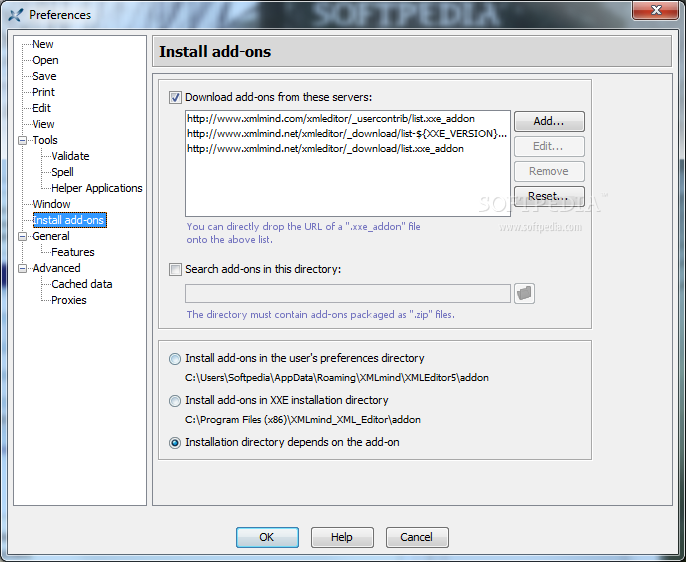This screenshot has width=686, height=562.
Task: Enable Search add-ons in this directory checkbox
Action: (x=175, y=269)
